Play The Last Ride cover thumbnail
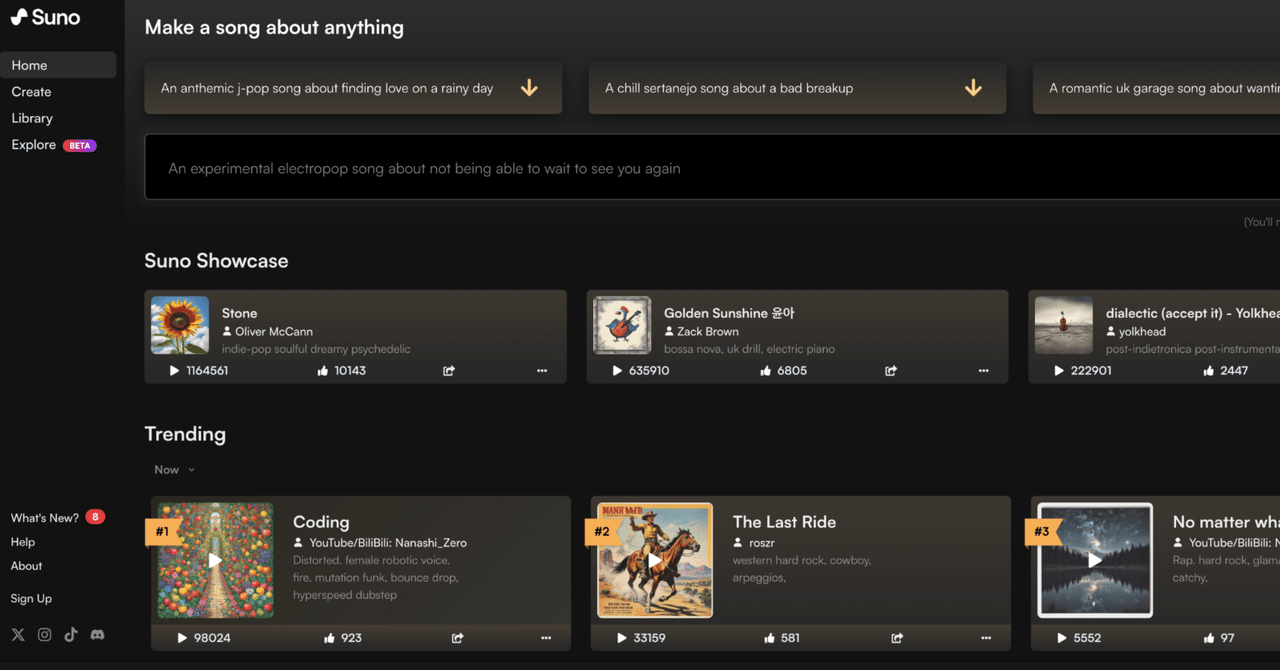This screenshot has height=670, width=1280. tap(655, 561)
